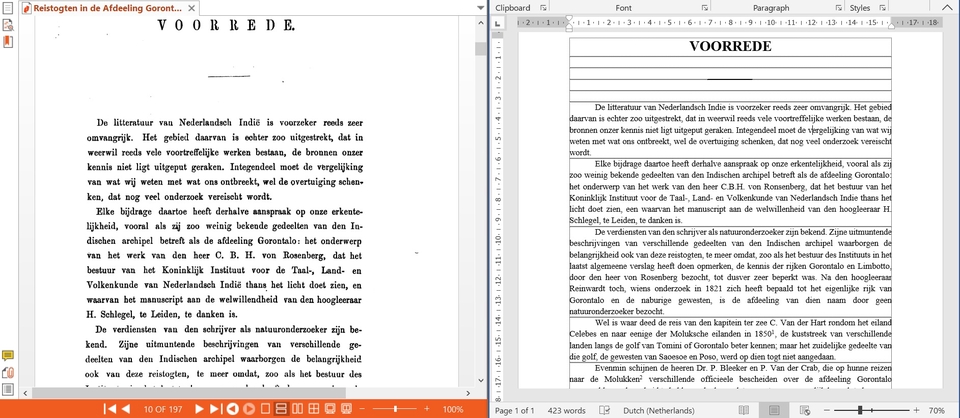The image size is (960, 418).
Task: Switch to continuous facing pages view
Action: [313, 409]
